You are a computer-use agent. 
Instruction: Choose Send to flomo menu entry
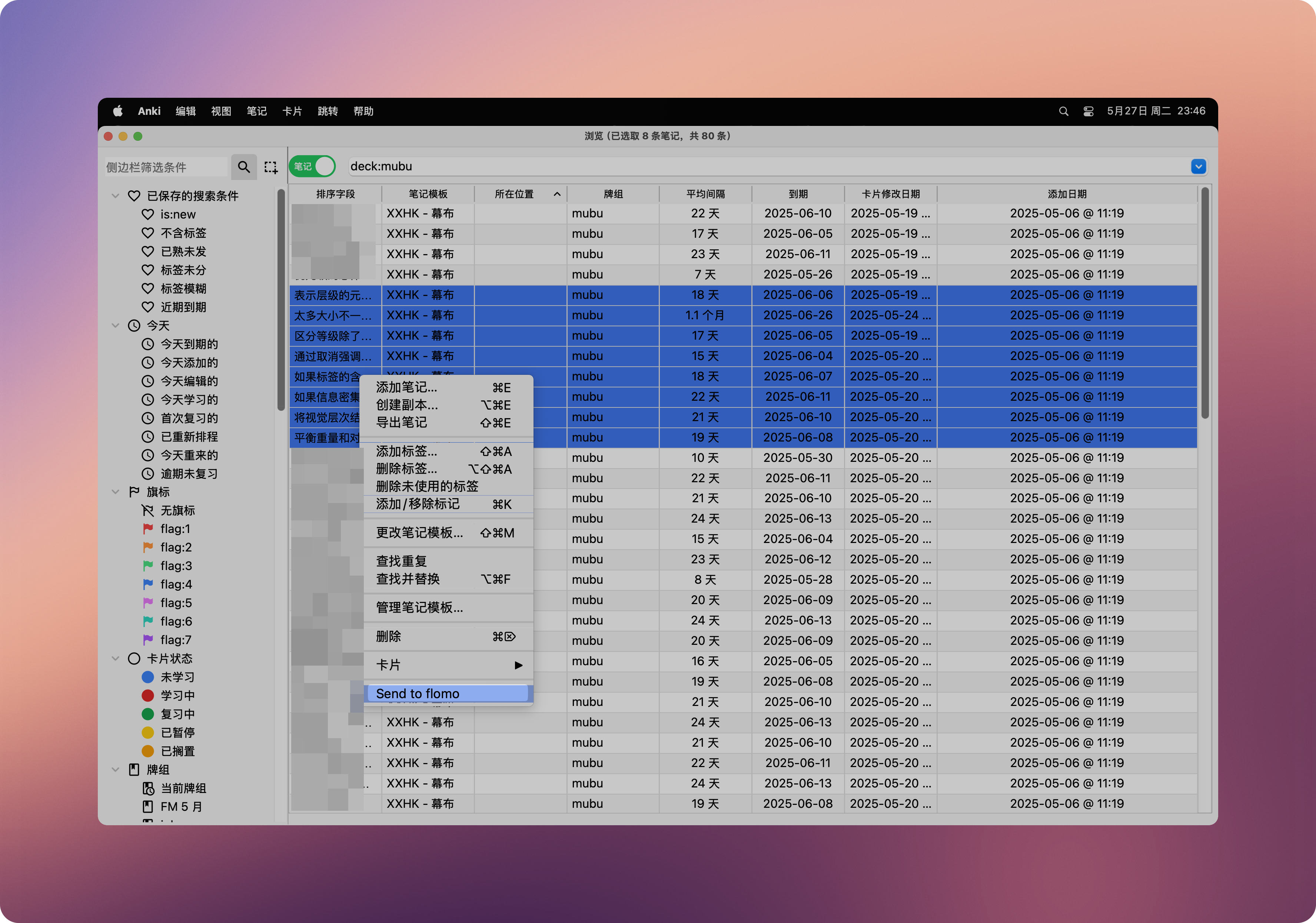coord(418,693)
